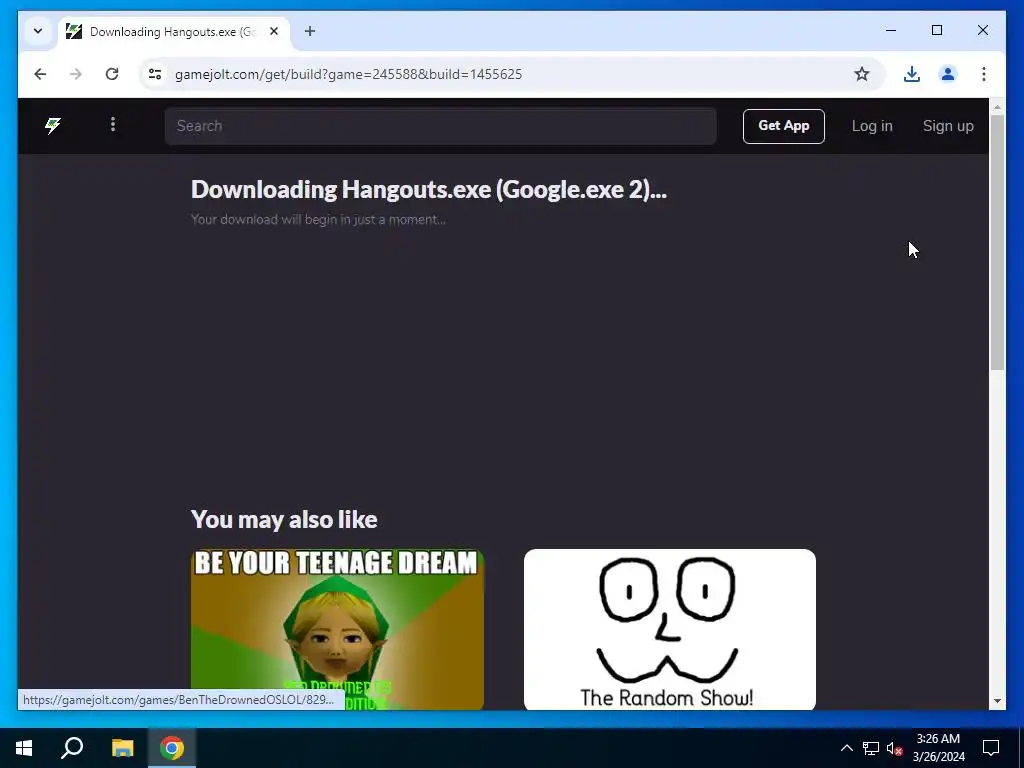Open The Random Show! game thumbnail

669,629
